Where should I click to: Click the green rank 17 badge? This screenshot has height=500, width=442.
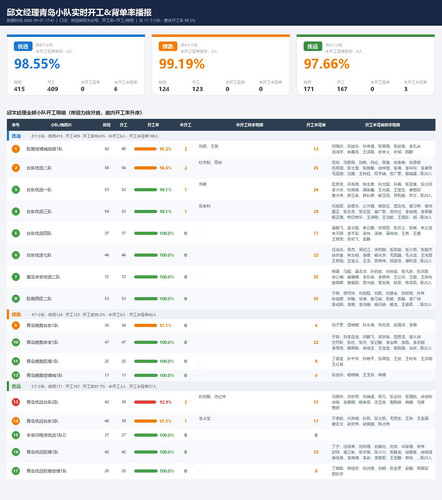pos(16,471)
